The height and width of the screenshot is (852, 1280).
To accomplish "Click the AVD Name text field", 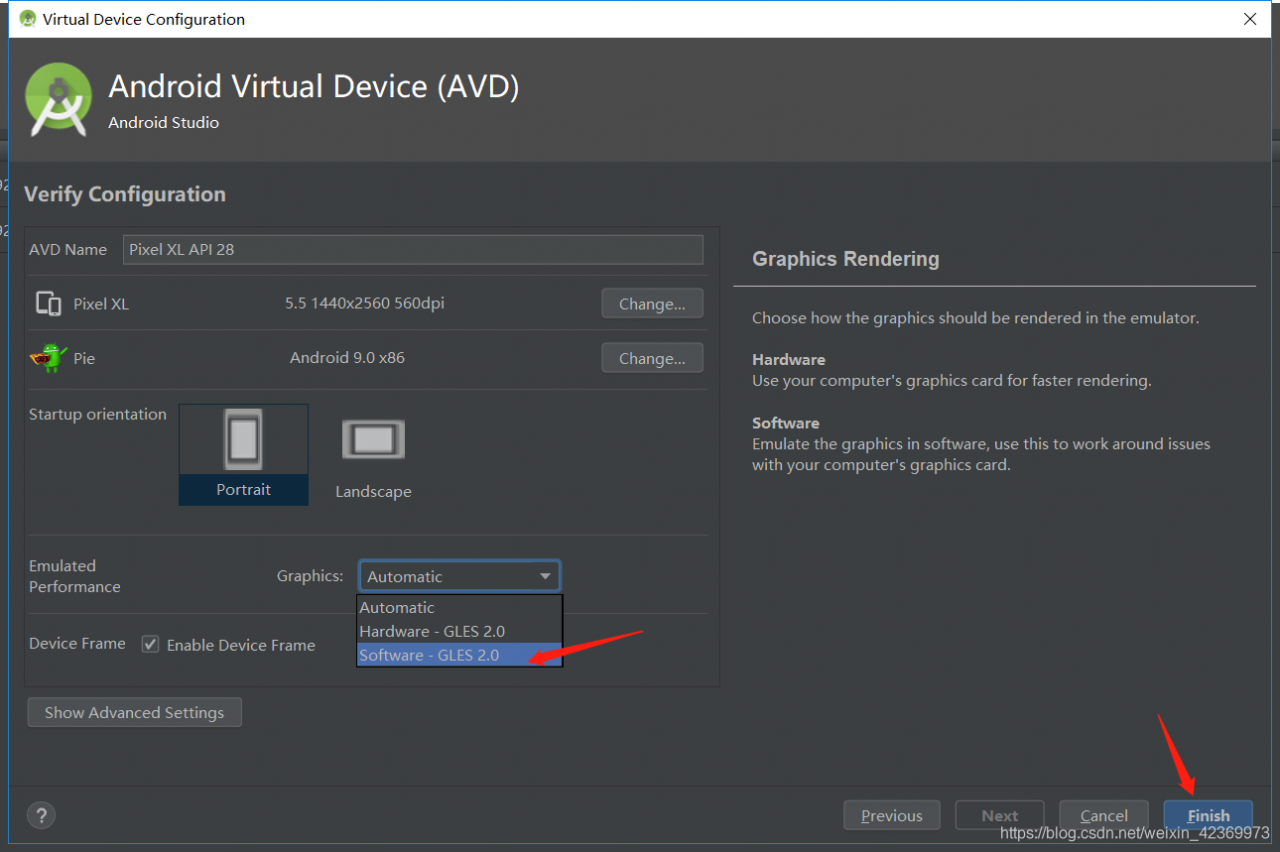I will (x=413, y=250).
